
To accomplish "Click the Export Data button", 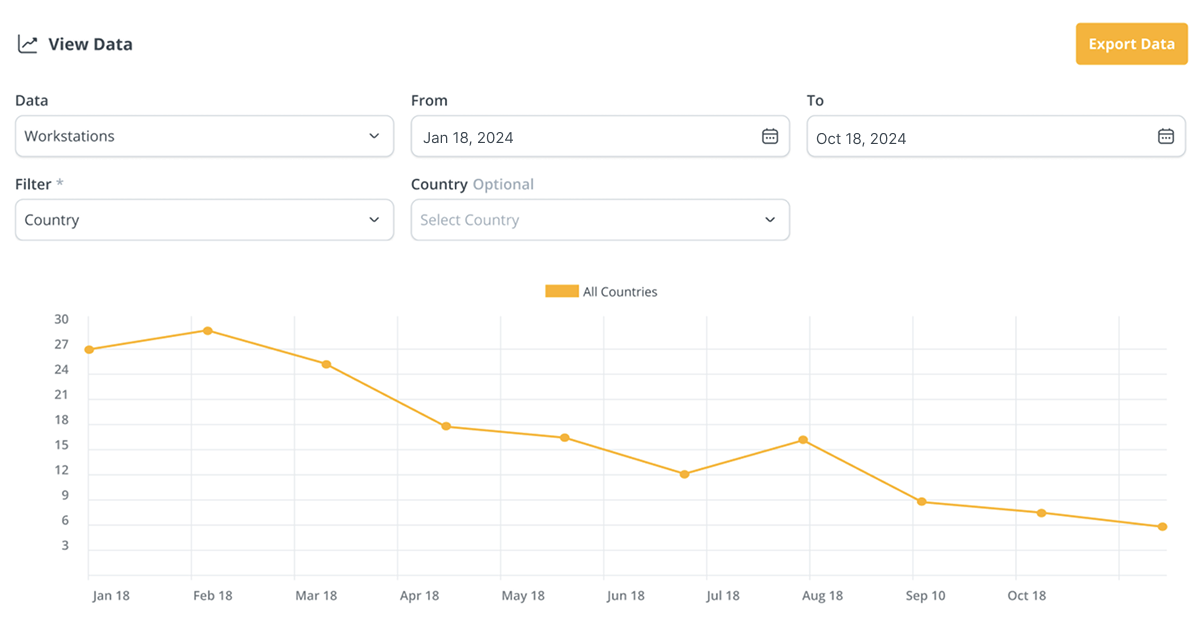I will coord(1130,44).
